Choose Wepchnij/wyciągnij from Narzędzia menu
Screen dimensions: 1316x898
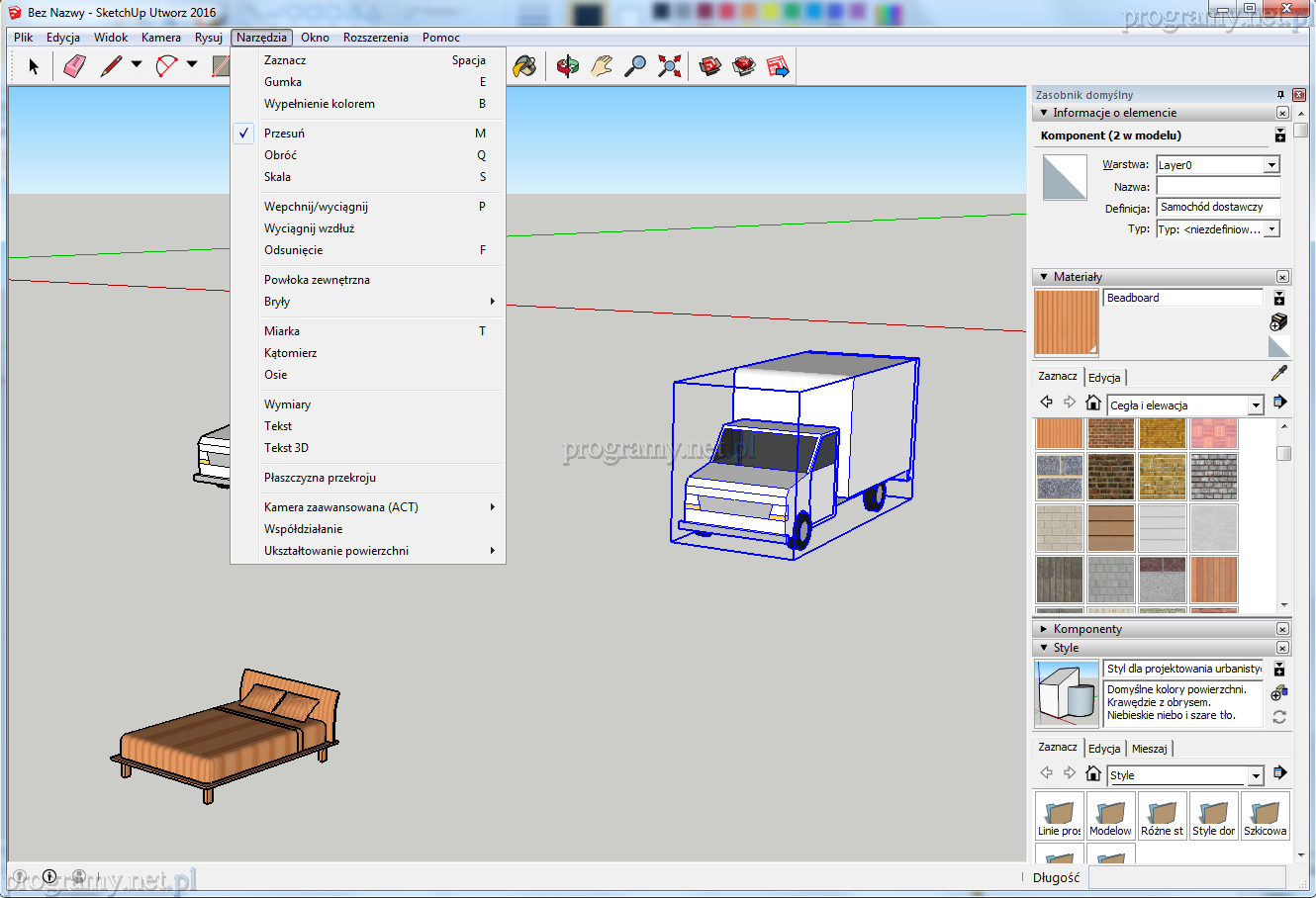(316, 207)
